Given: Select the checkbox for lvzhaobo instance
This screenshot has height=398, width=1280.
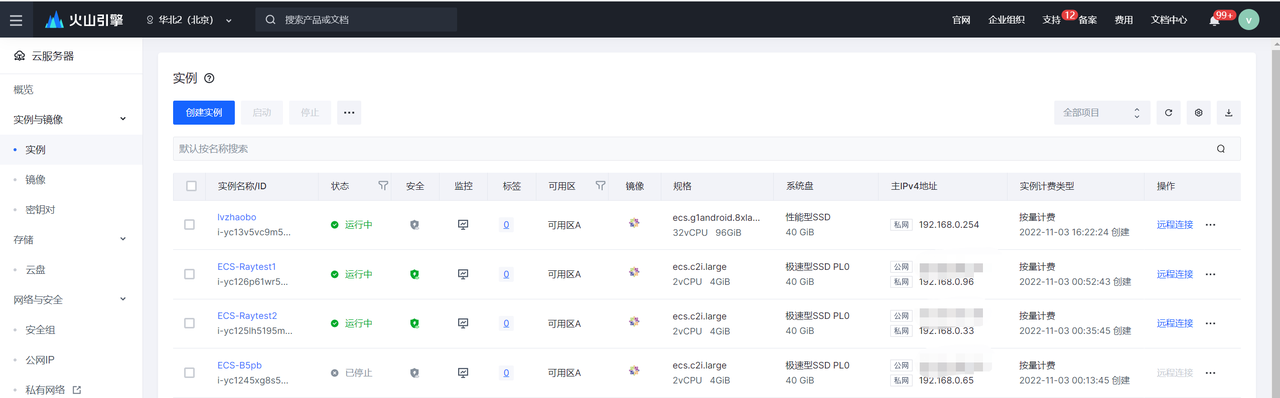Looking at the screenshot, I should (190, 225).
